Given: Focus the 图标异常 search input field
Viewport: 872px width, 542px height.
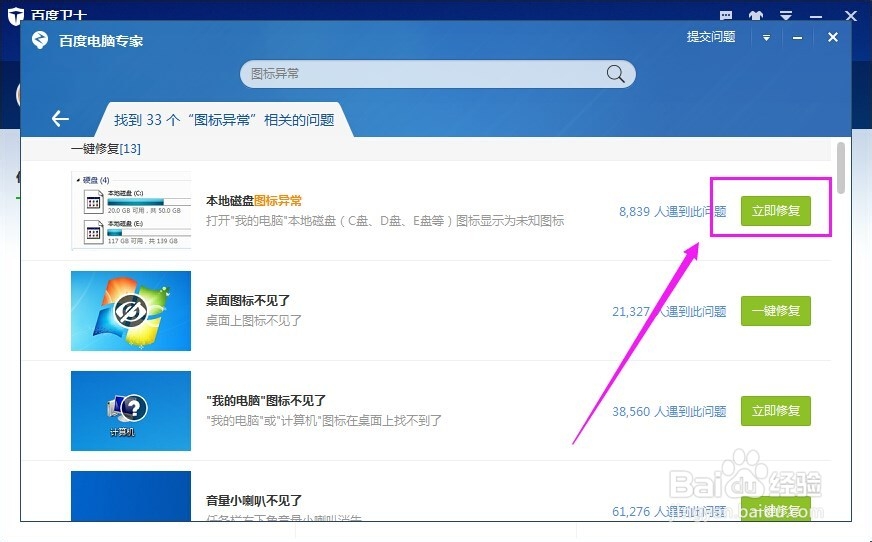Looking at the screenshot, I should click(438, 74).
